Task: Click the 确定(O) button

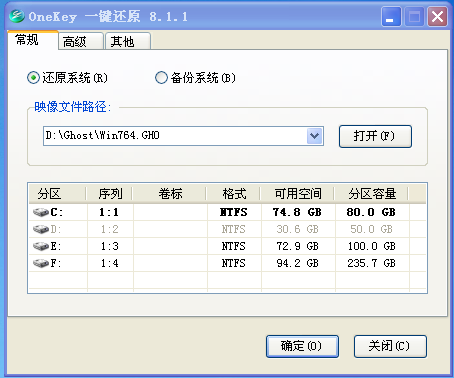Action: (302, 346)
